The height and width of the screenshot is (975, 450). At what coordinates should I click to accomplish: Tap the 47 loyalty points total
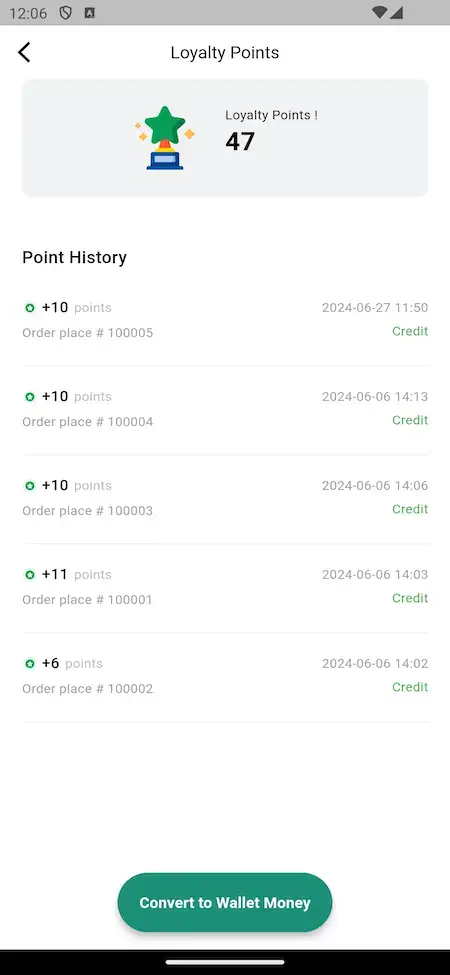[240, 141]
